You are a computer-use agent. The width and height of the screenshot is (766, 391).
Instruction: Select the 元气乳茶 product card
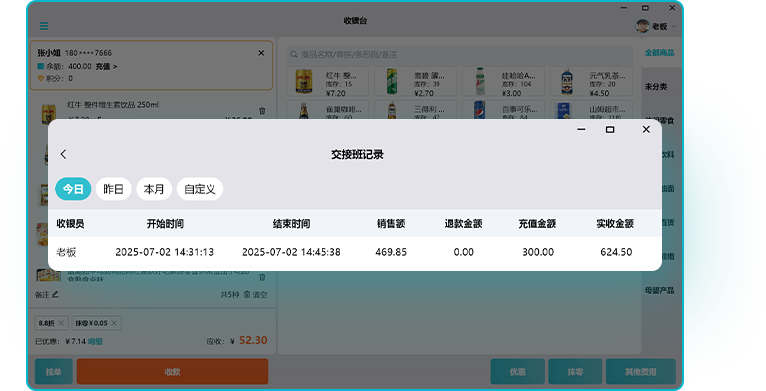coord(591,82)
